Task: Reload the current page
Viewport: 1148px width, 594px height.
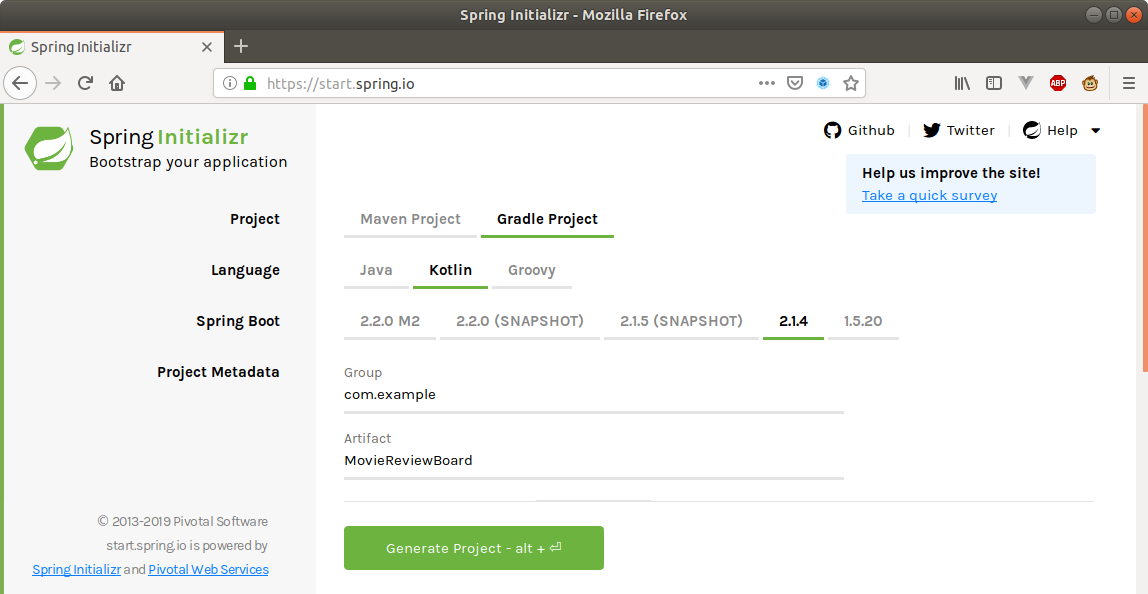Action: pyautogui.click(x=85, y=83)
